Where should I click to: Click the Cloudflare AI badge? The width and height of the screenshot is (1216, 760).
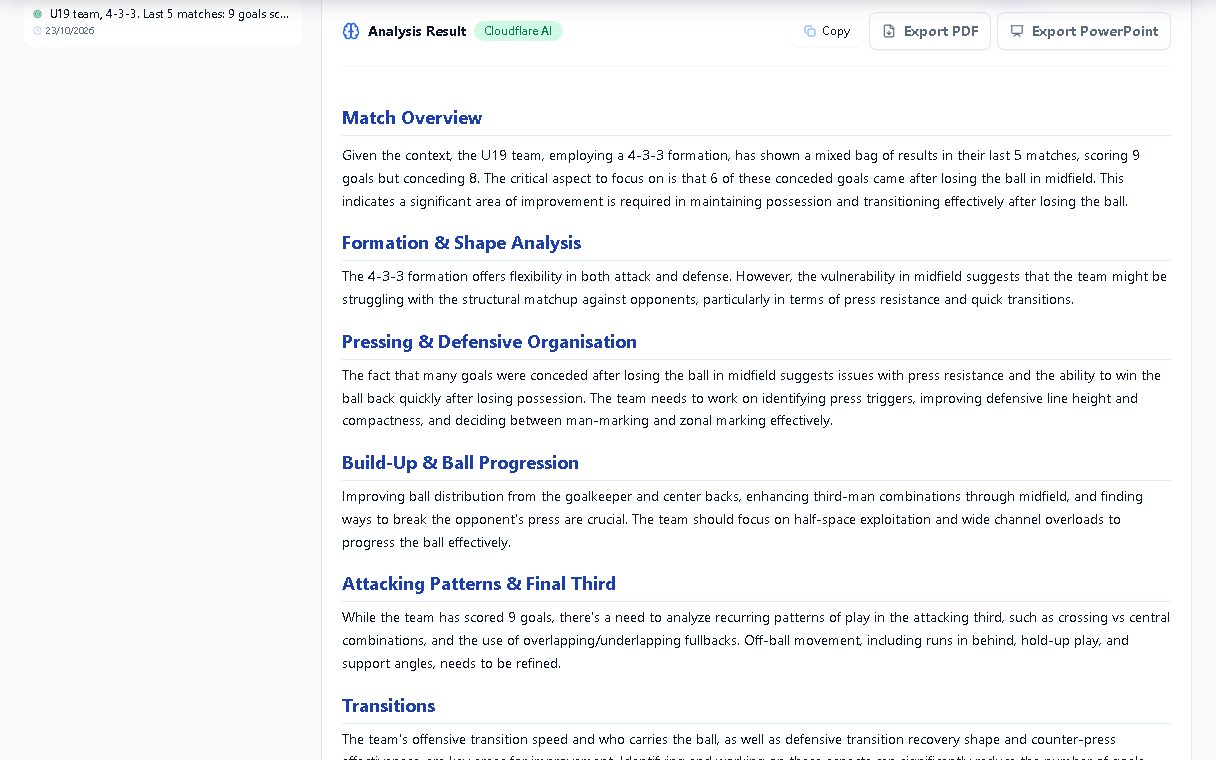click(518, 31)
